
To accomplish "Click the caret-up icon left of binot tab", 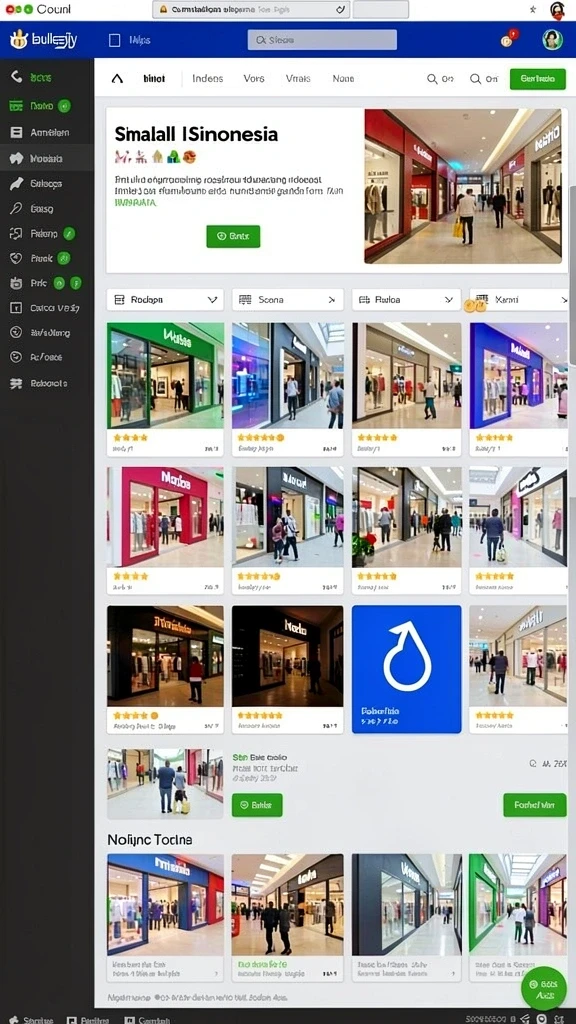I will pos(117,79).
